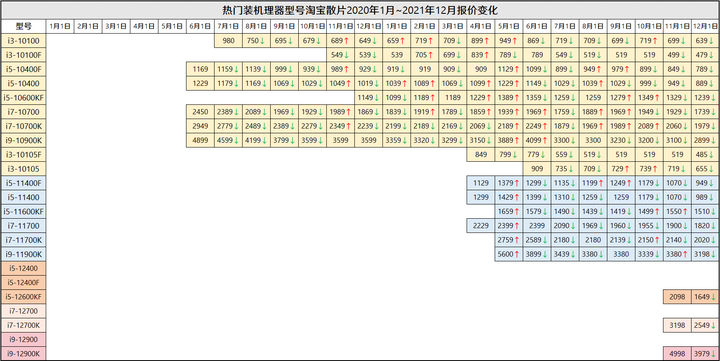This screenshot has width=720, height=361.
Task: Select the 2450 price cell for i7-10700
Action: tap(200, 112)
